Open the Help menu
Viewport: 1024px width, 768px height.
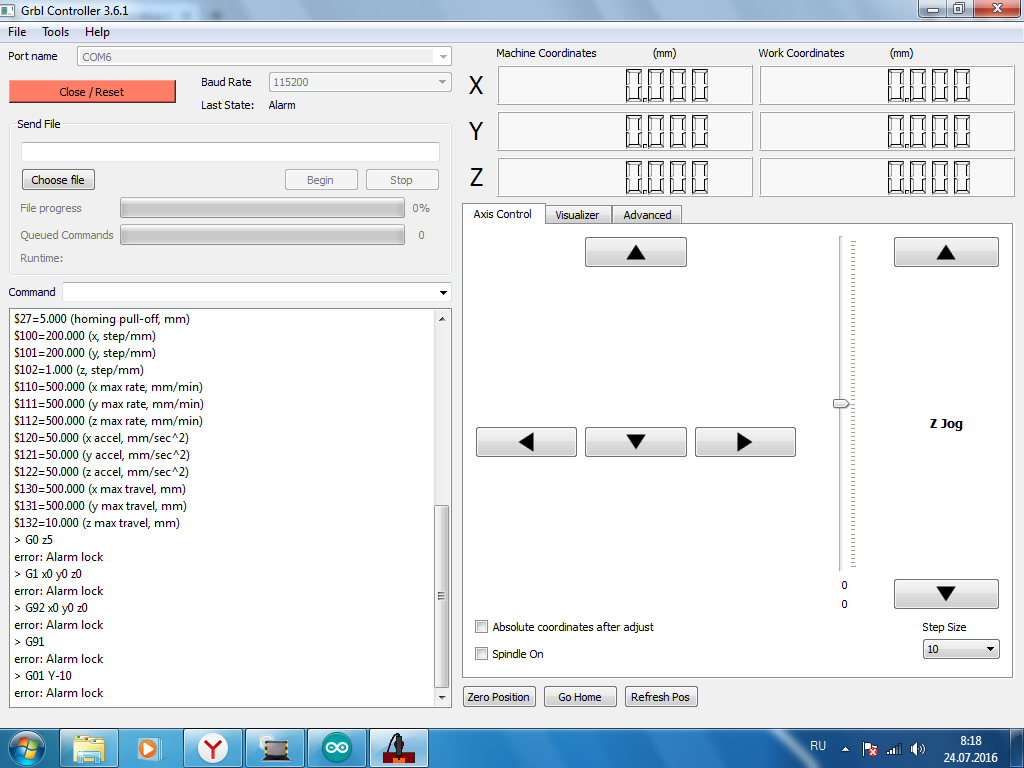tap(97, 32)
